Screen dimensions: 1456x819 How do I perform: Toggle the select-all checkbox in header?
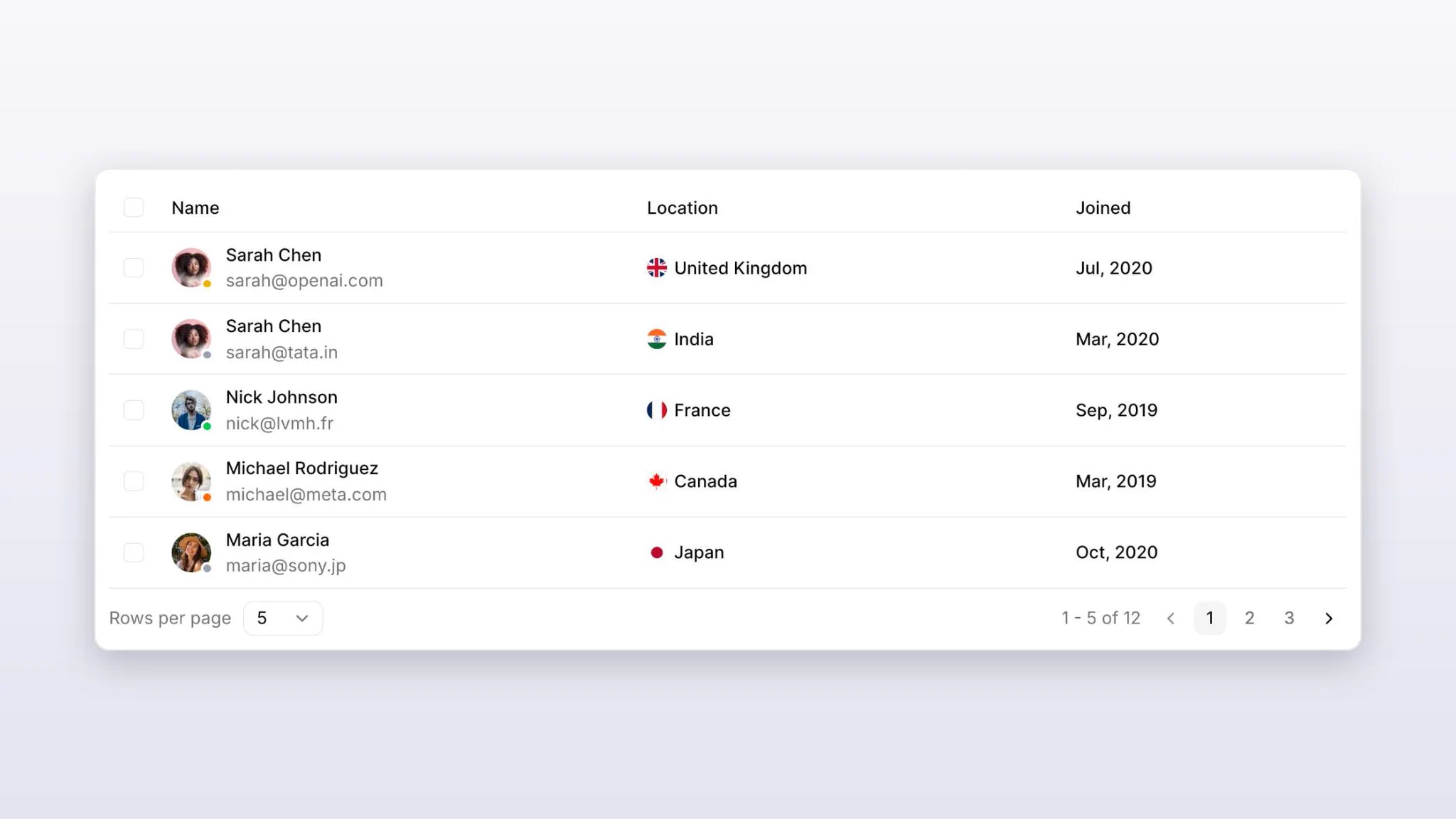click(x=134, y=208)
